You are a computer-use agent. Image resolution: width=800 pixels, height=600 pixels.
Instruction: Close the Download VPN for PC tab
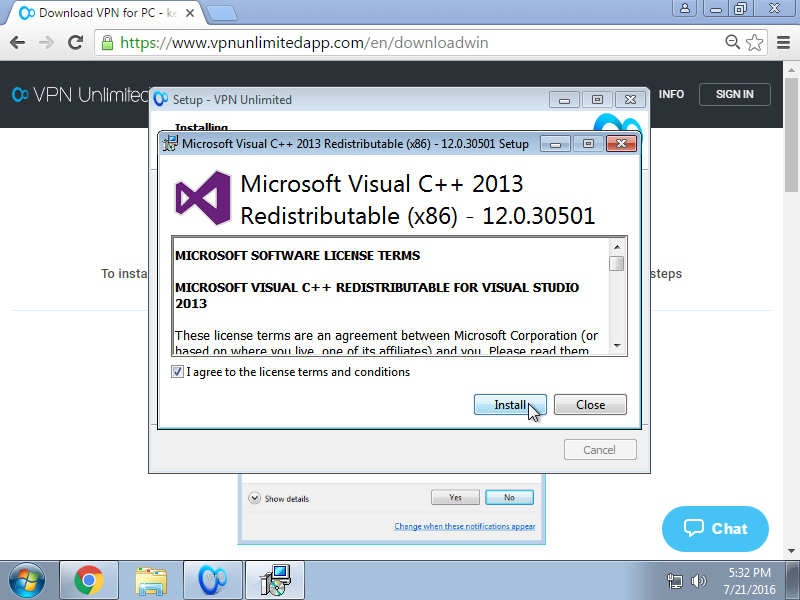pos(189,13)
